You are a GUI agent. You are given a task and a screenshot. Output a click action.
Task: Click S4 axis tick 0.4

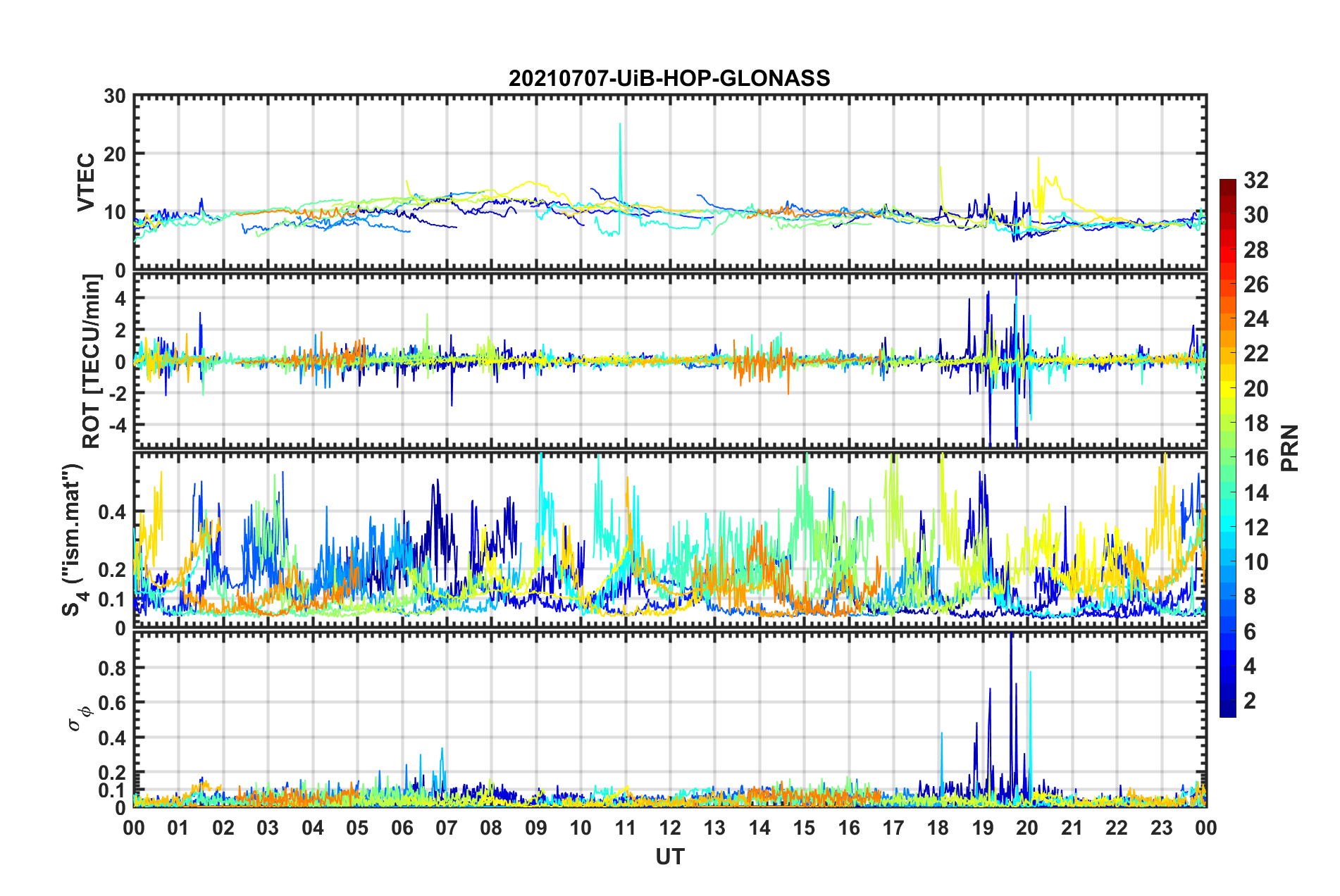point(112,512)
